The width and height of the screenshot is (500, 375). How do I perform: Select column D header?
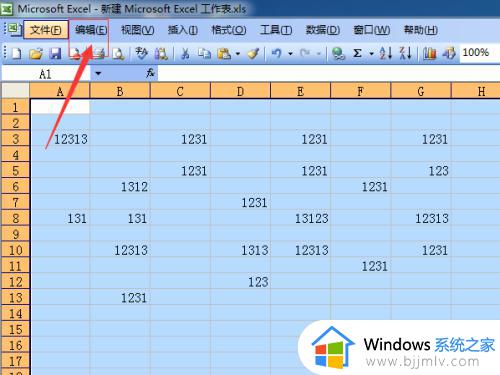point(240,91)
